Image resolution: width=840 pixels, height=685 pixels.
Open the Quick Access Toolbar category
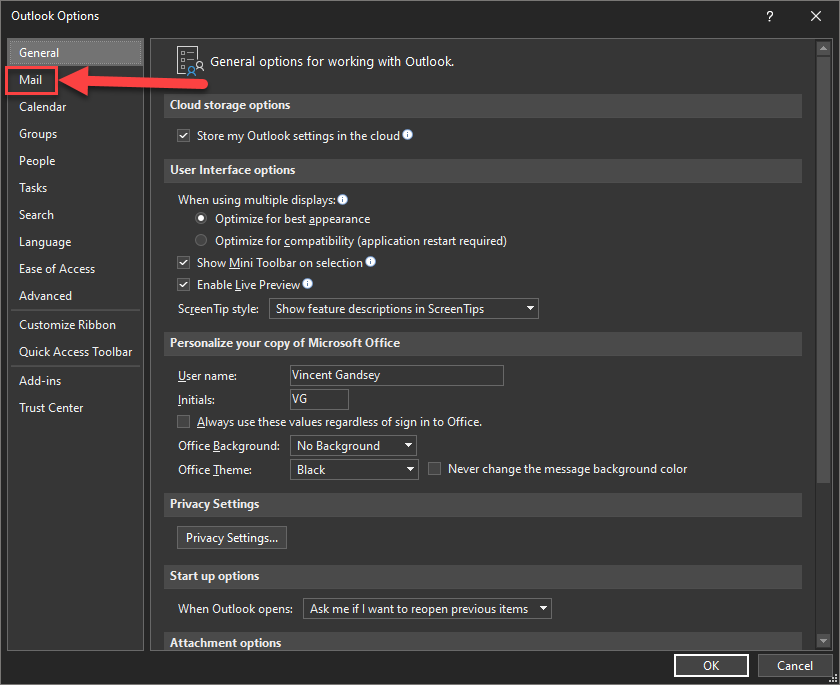(76, 352)
